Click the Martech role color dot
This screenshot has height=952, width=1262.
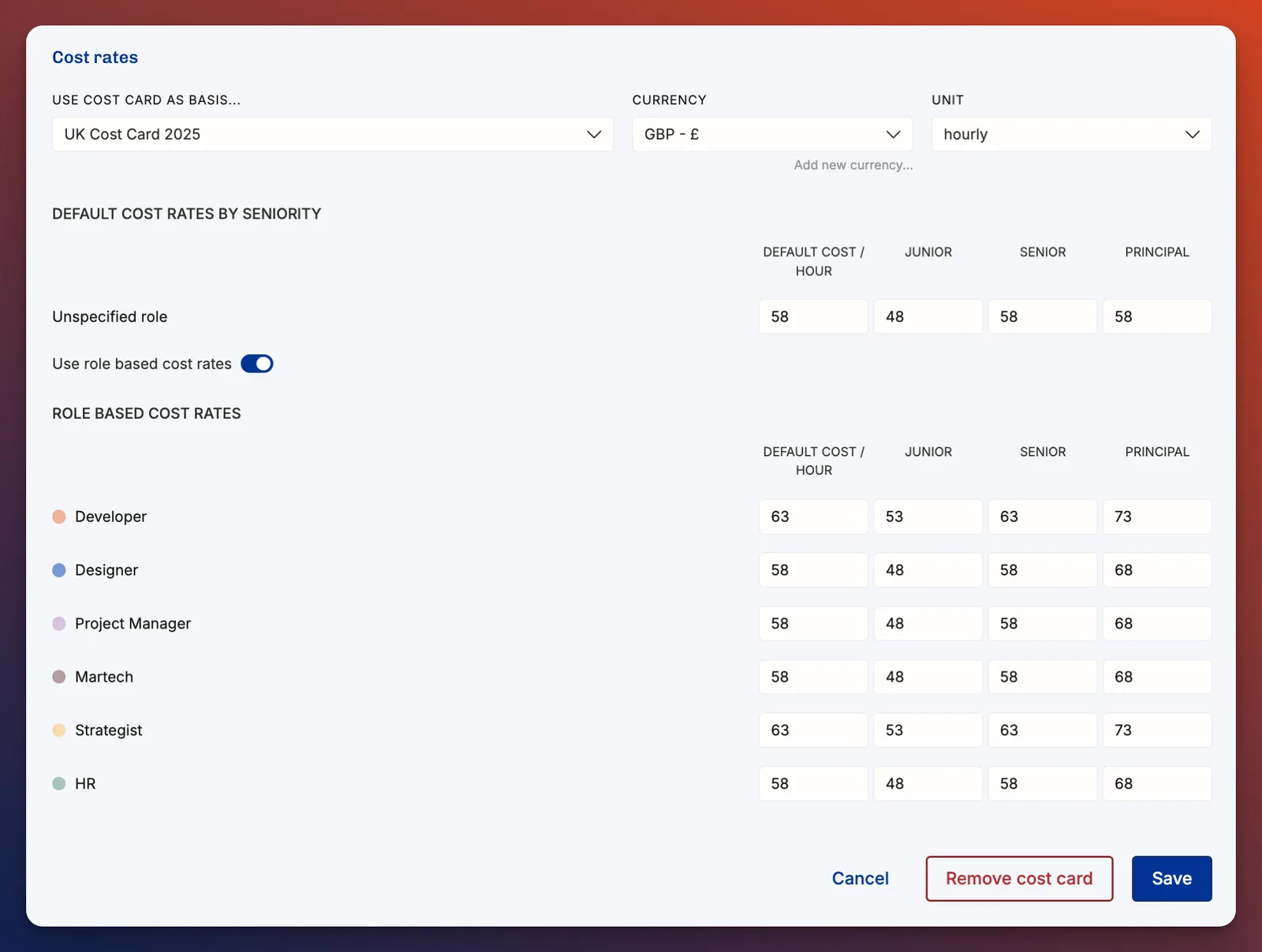[59, 677]
